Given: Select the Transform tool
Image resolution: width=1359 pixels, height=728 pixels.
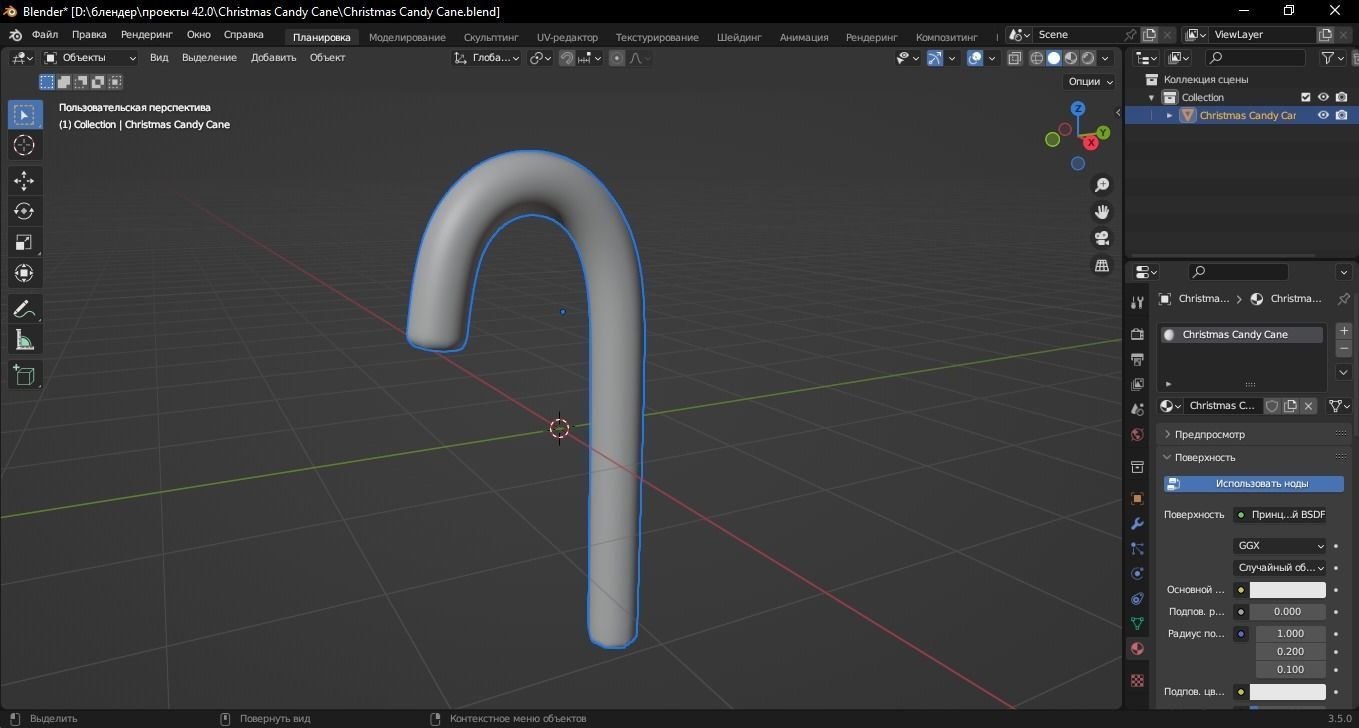Looking at the screenshot, I should pos(24,273).
